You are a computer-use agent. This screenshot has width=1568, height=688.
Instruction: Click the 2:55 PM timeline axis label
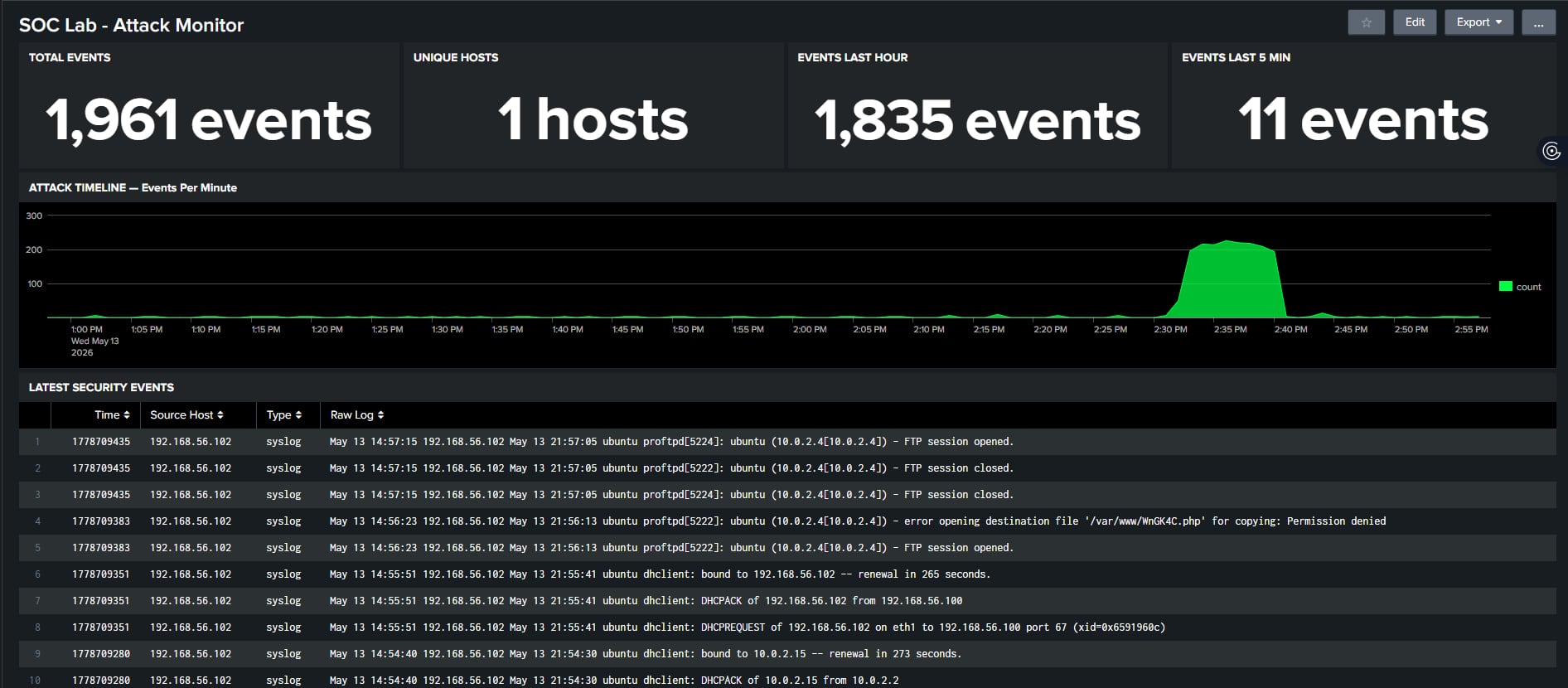coord(1471,329)
